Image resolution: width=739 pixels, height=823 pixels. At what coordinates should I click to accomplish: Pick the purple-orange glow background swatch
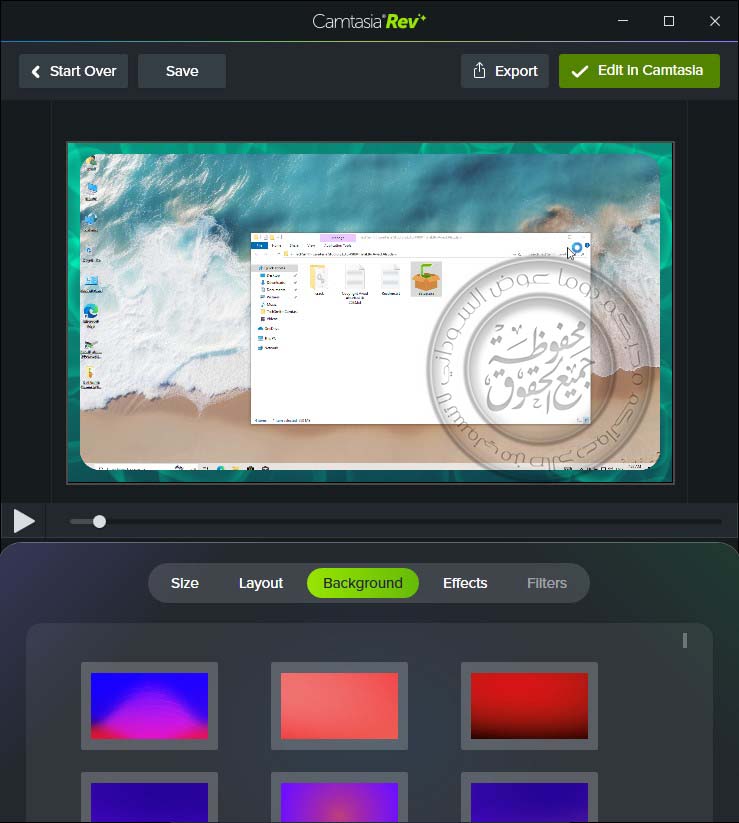pyautogui.click(x=339, y=800)
